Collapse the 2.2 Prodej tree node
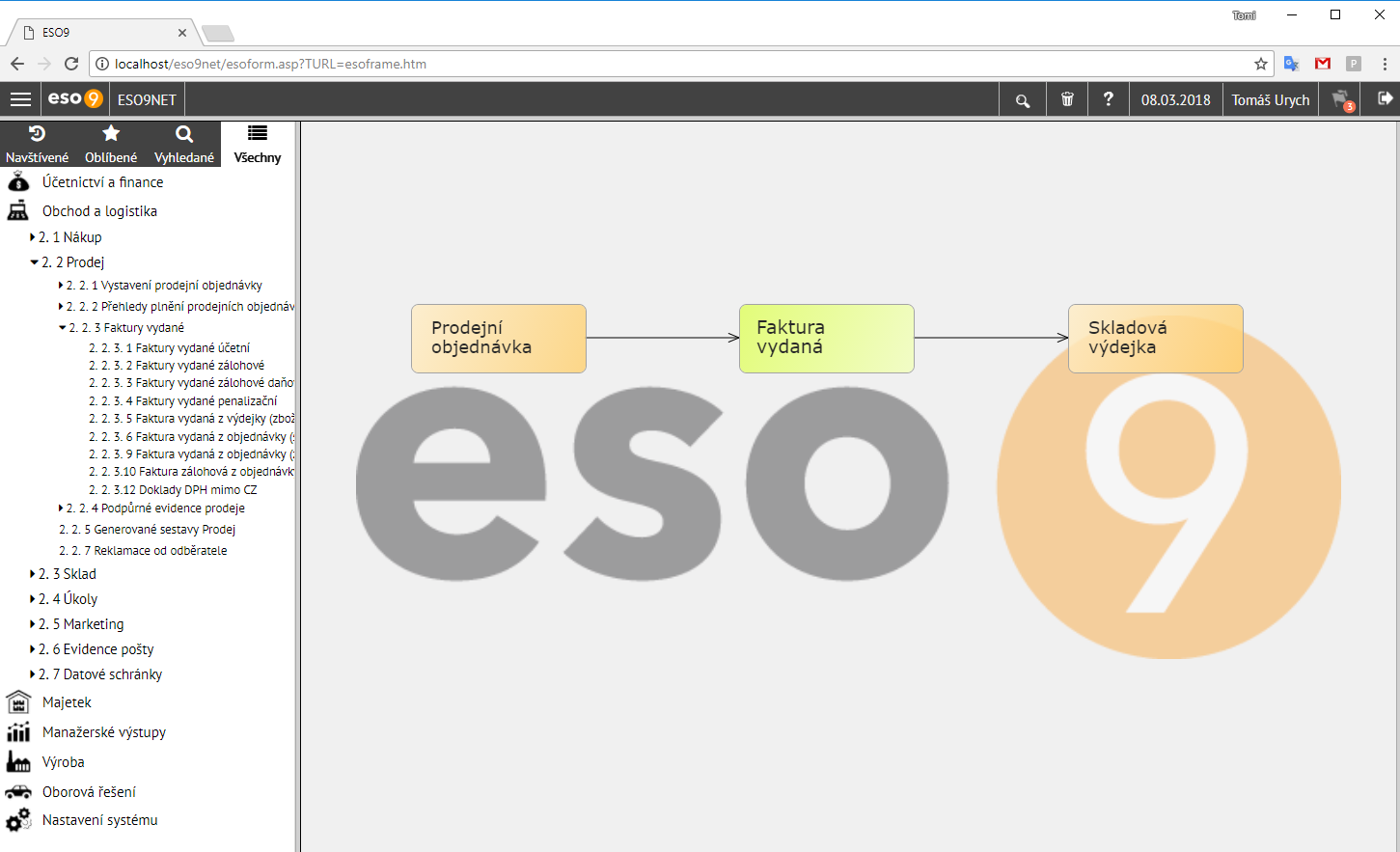The image size is (1400, 852). (35, 262)
